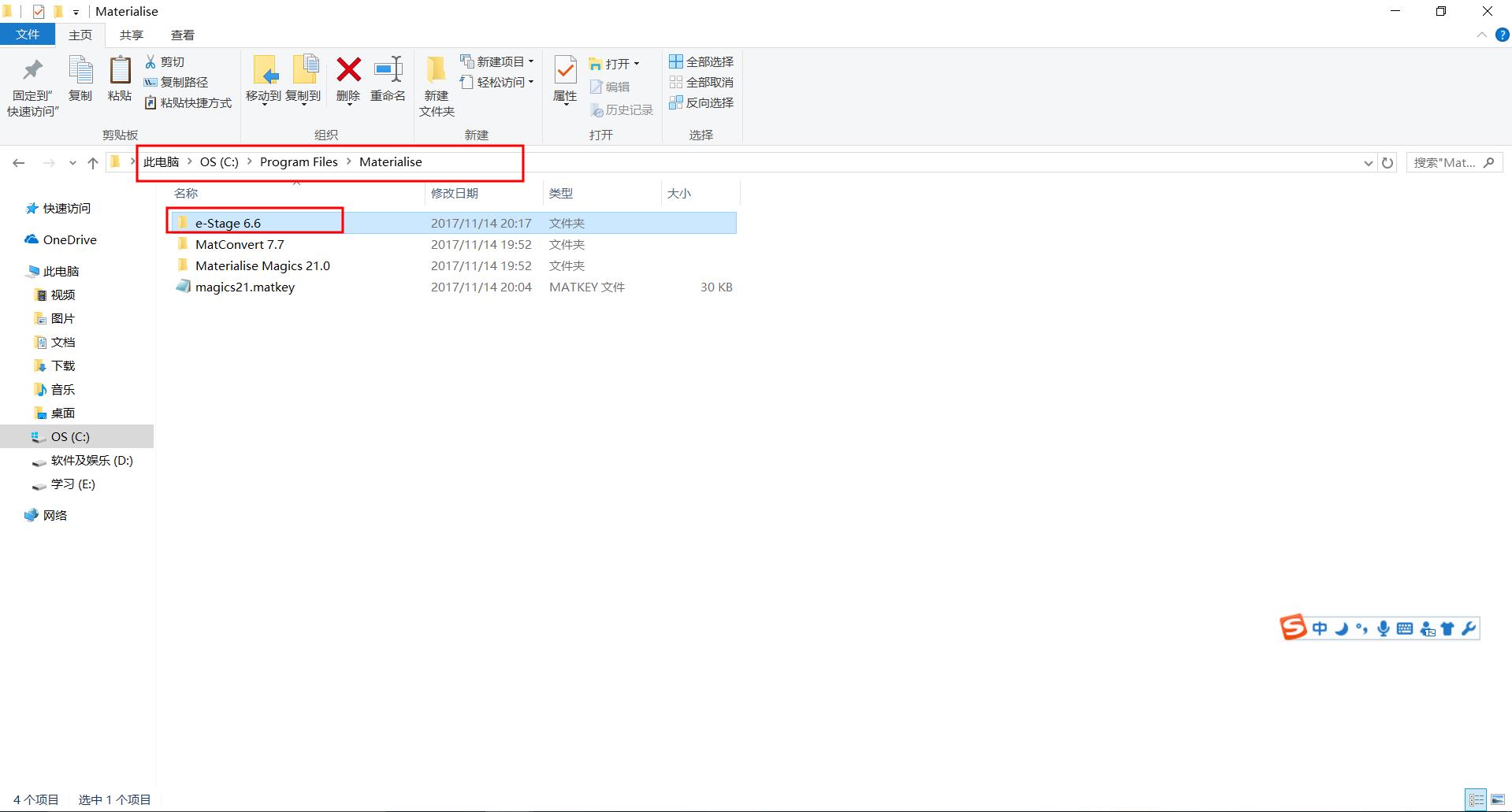Screen dimensions: 1512x812
Task: Click the Paste clipboard icon
Action: [120, 71]
